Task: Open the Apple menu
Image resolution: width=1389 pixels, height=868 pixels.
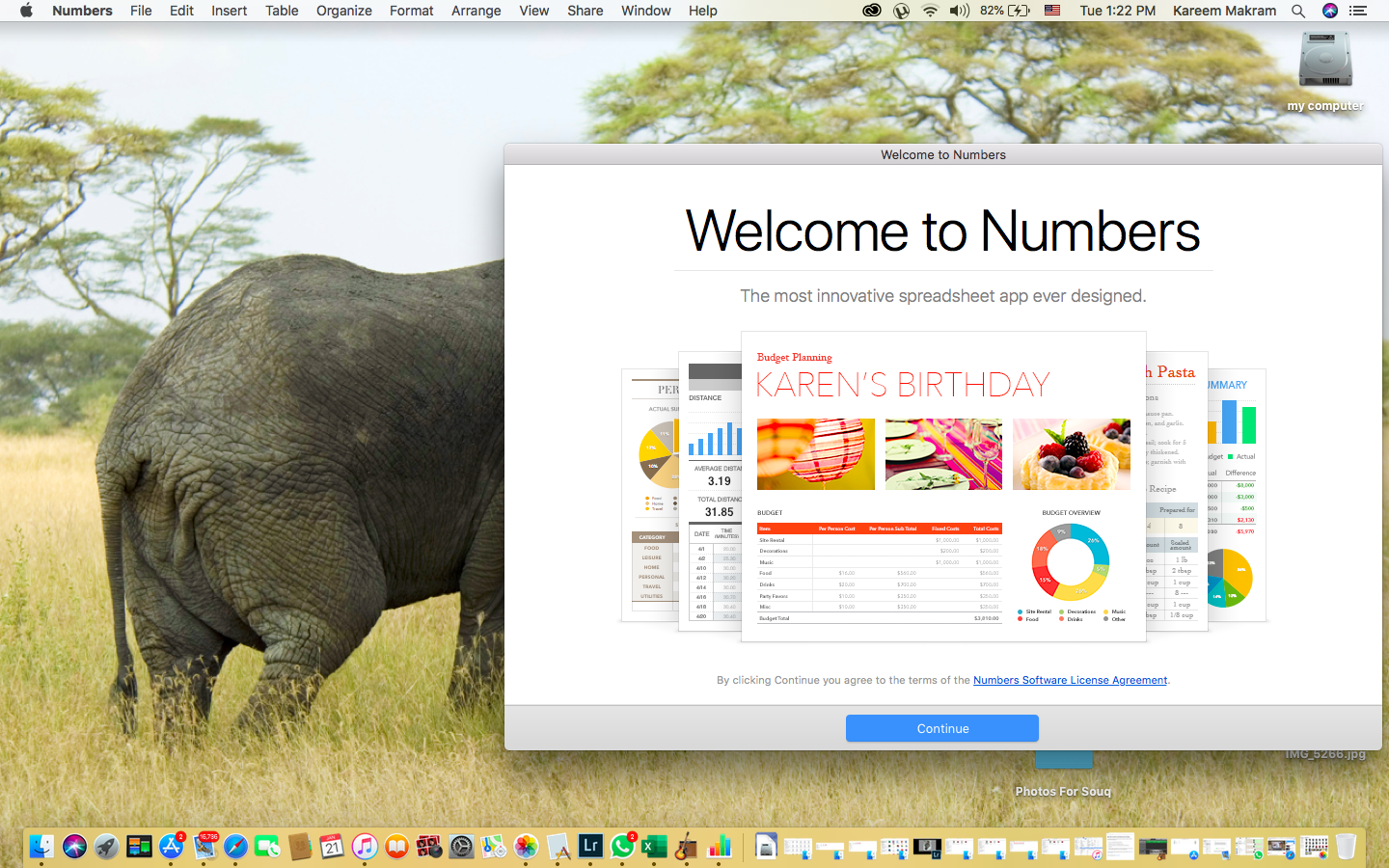Action: (26, 11)
